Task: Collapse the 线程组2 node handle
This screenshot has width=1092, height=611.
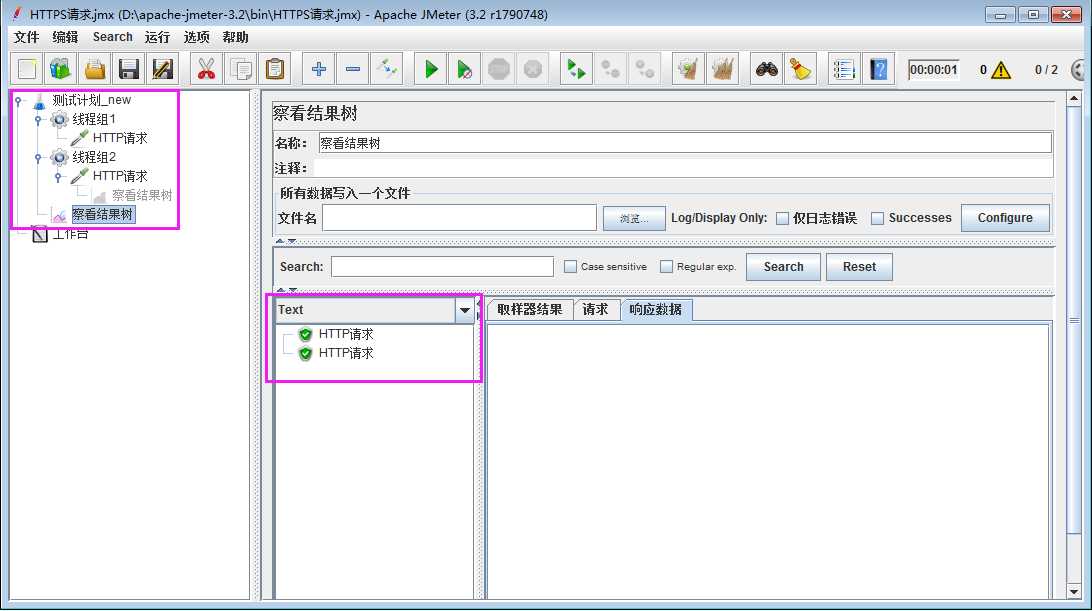Action: pos(38,157)
